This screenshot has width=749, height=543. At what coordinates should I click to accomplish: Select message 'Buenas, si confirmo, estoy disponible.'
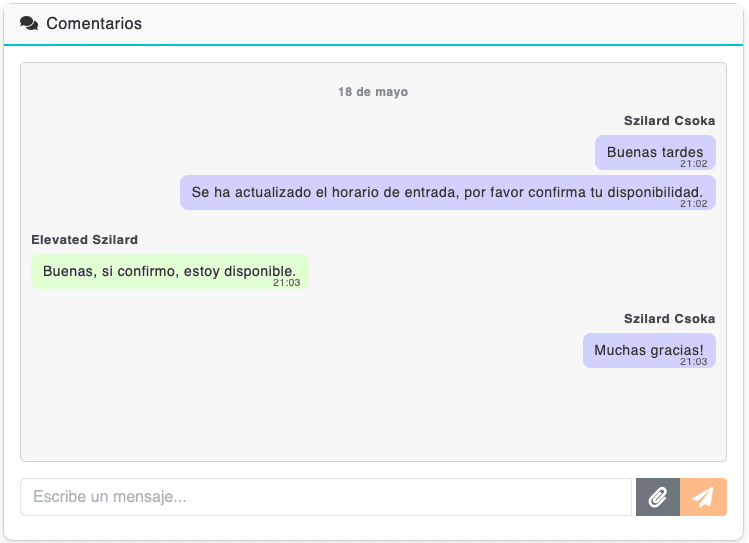[x=170, y=271]
